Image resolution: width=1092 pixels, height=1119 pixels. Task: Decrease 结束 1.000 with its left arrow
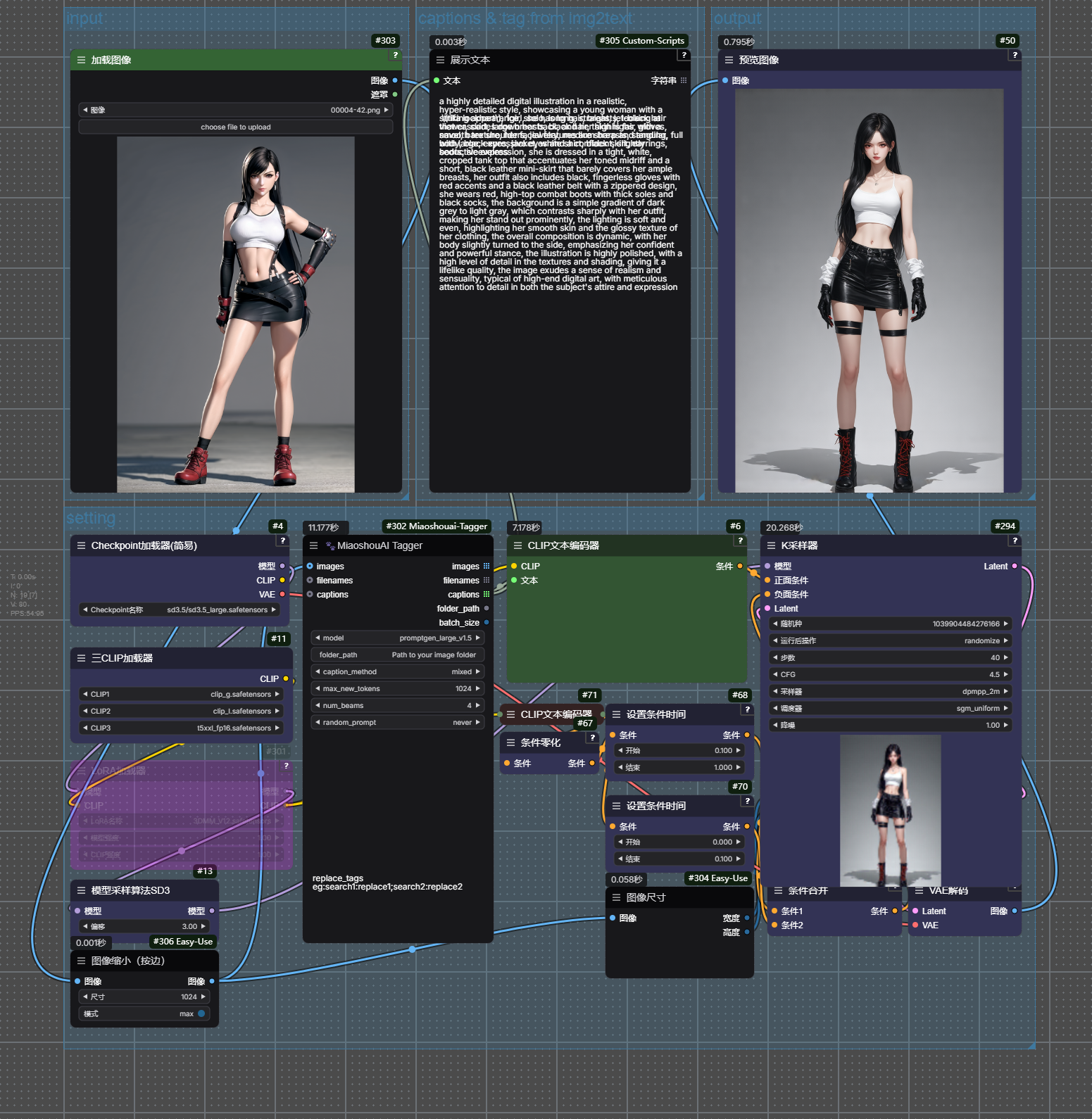point(620,768)
